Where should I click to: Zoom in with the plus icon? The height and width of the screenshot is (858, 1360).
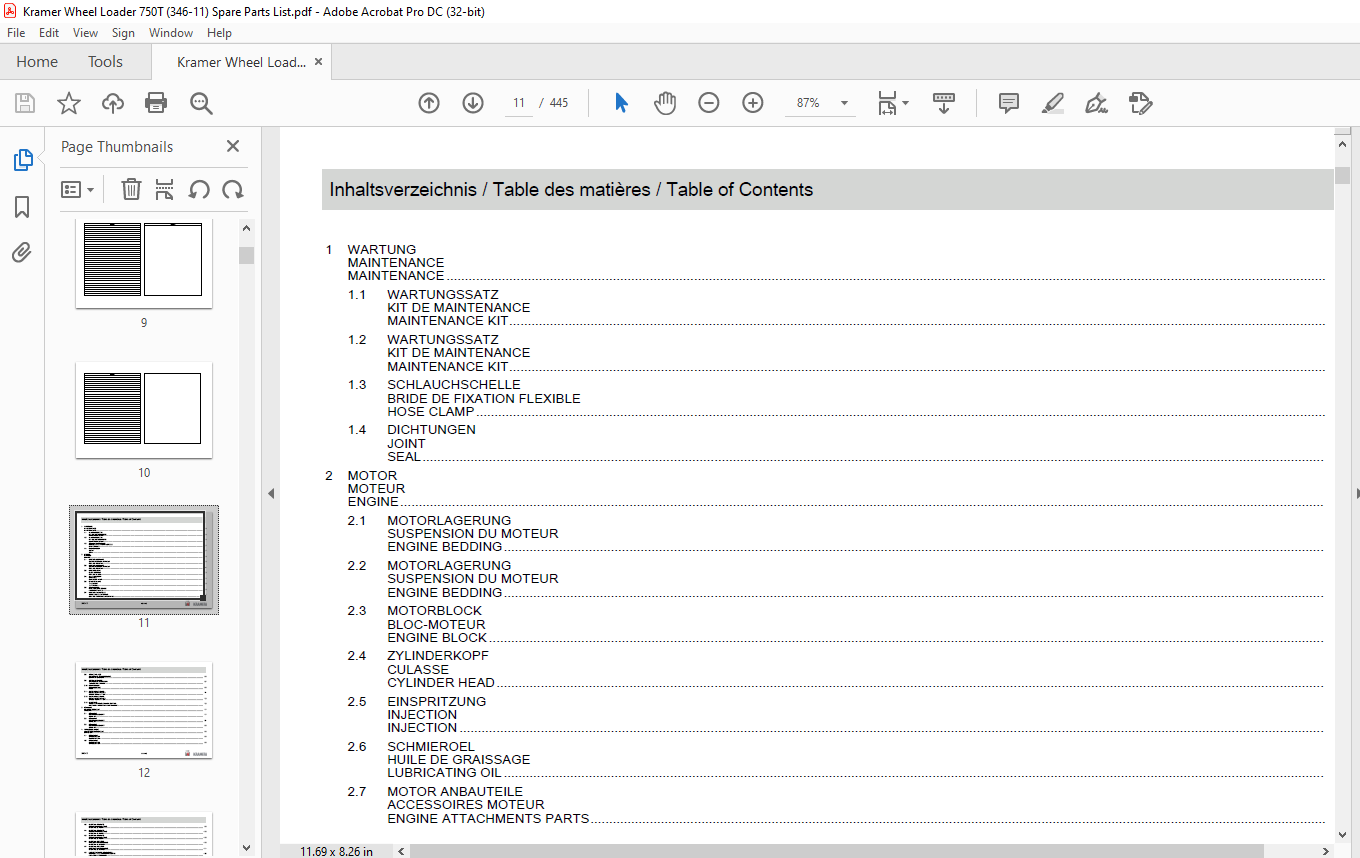click(753, 103)
